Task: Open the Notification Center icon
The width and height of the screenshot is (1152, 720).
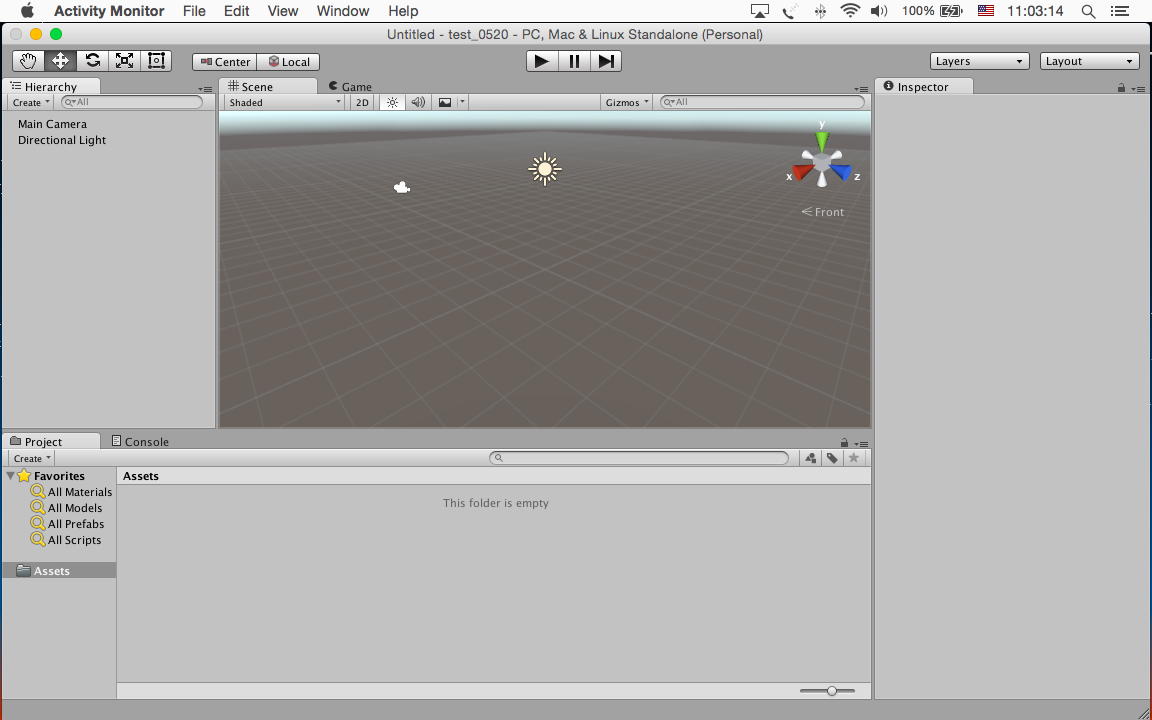Action: click(1120, 11)
